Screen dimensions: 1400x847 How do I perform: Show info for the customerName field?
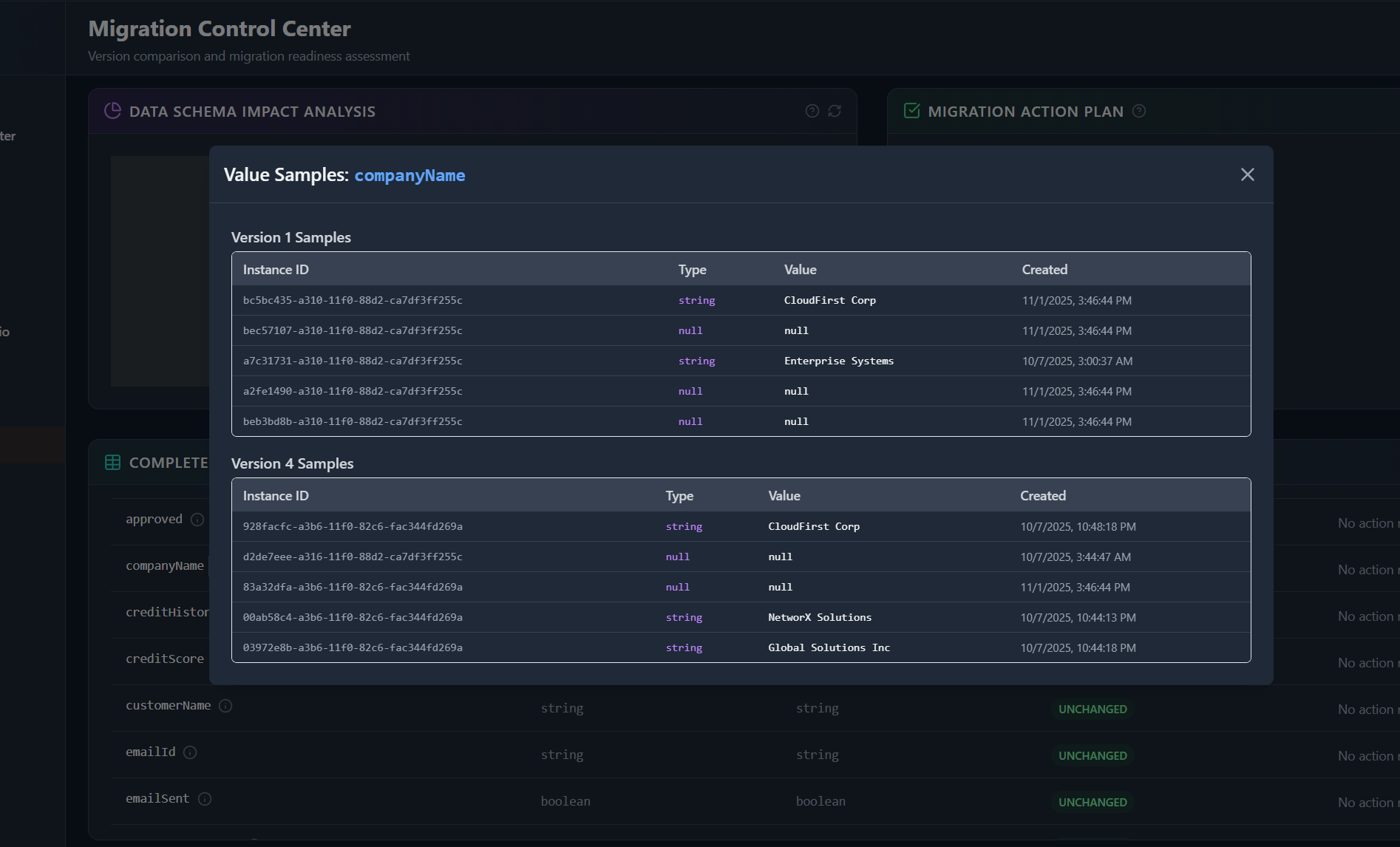(225, 706)
